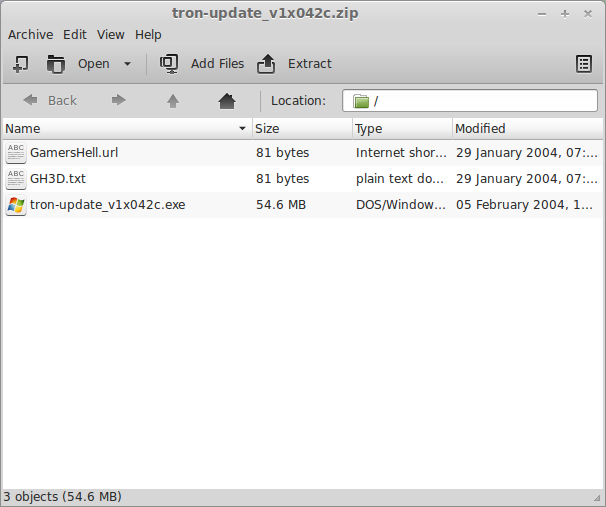Viewport: 606px width, 507px height.
Task: Click the Extract toolbar icon
Action: [266, 64]
